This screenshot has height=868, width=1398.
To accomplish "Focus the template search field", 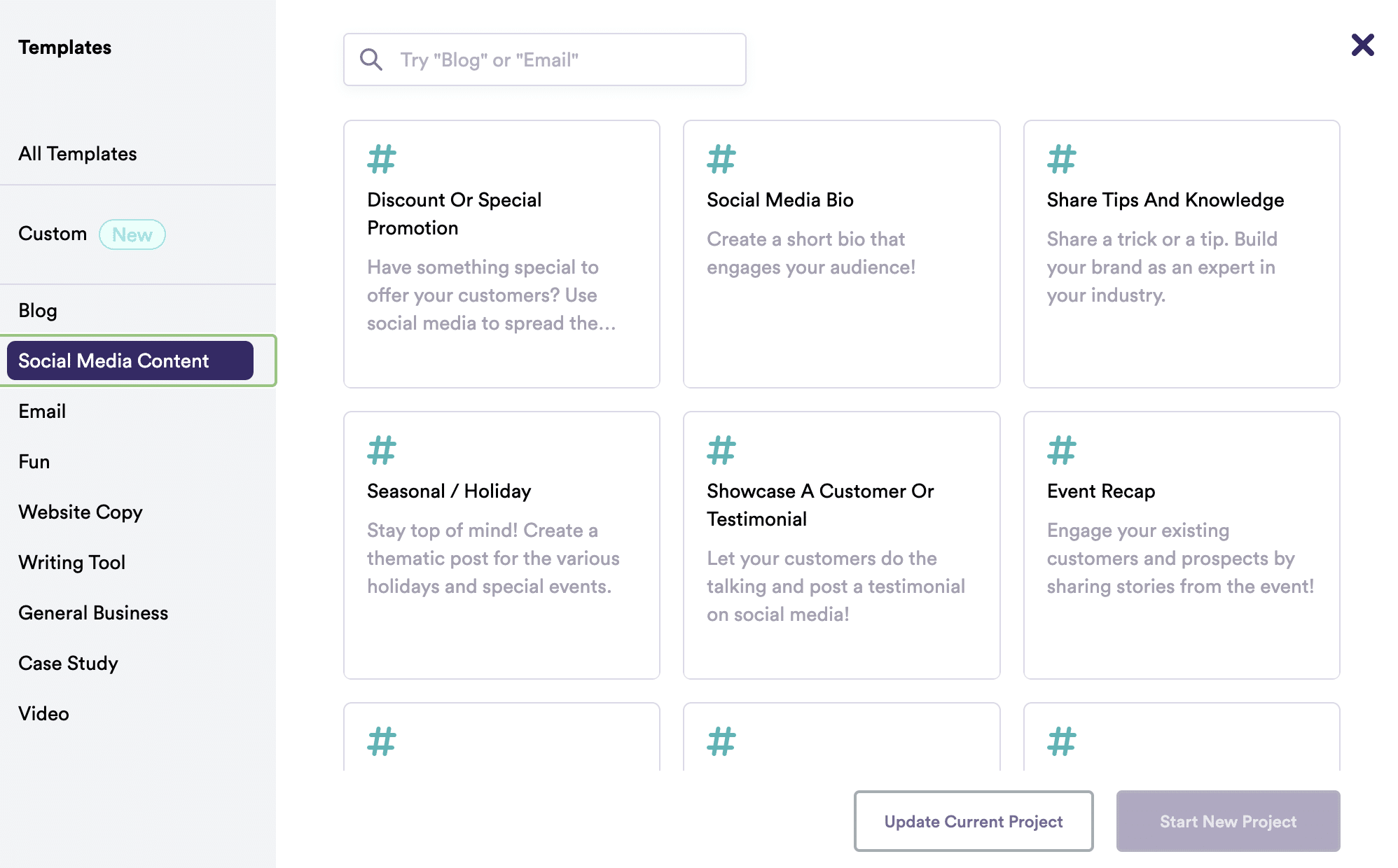I will coord(544,59).
